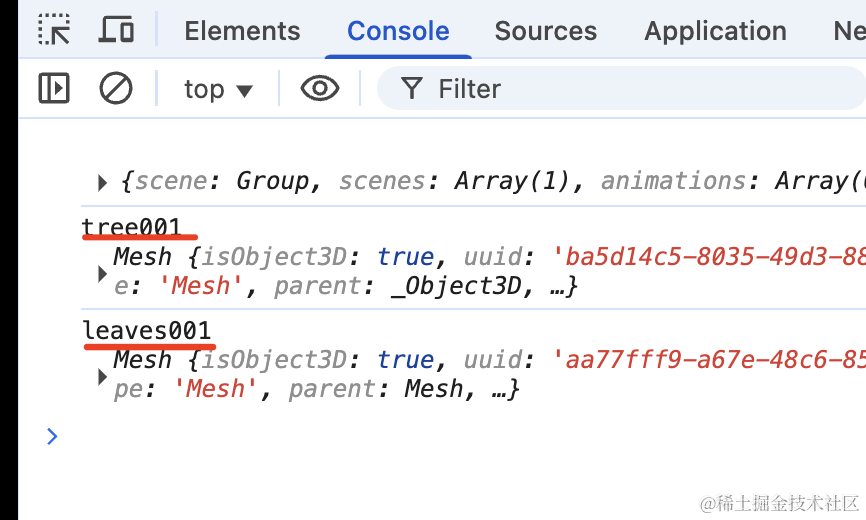Screen dimensions: 866x520
Task: Activate the inspect element picker icon
Action: (x=54, y=30)
